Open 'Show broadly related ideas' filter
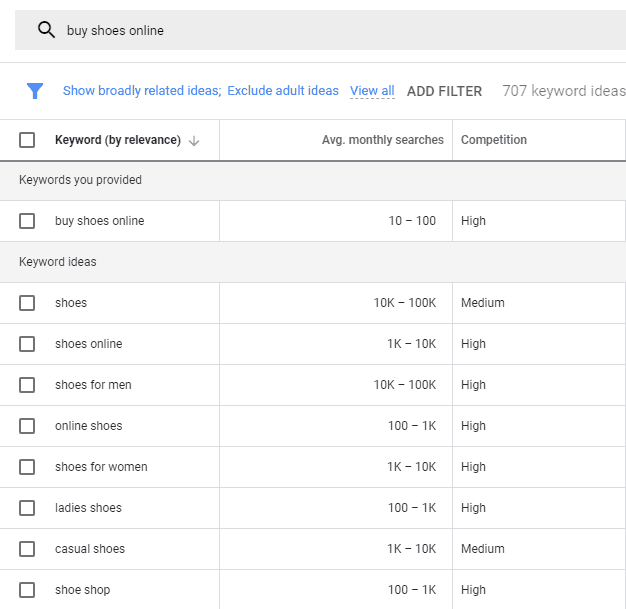Screen dimensions: 626x609 point(142,91)
